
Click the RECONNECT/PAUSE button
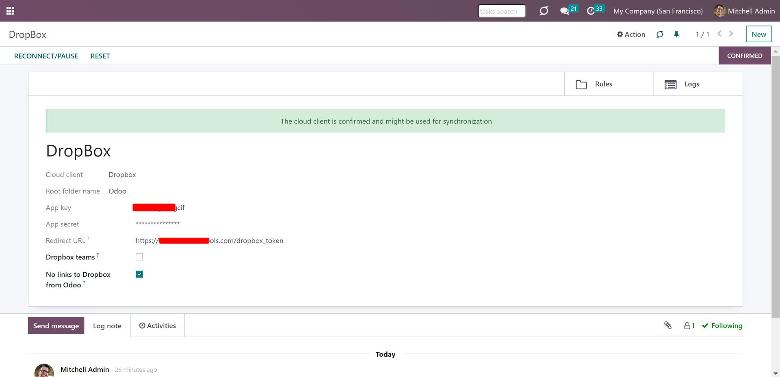[46, 56]
